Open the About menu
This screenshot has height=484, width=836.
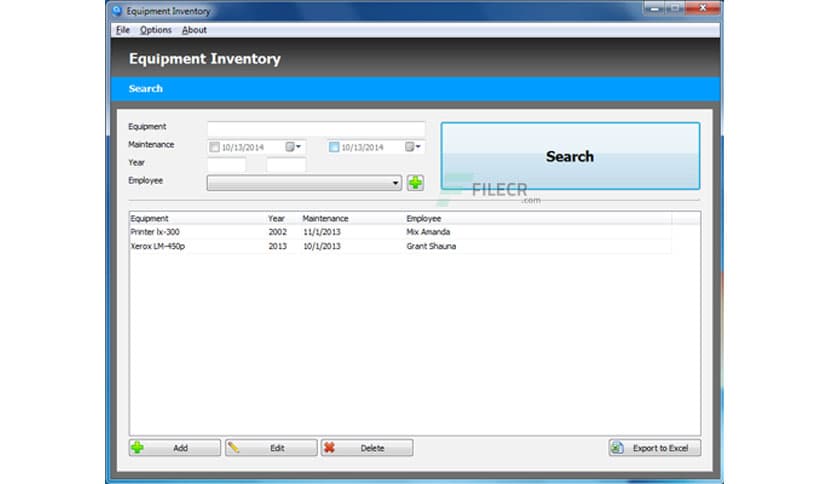[x=194, y=30]
